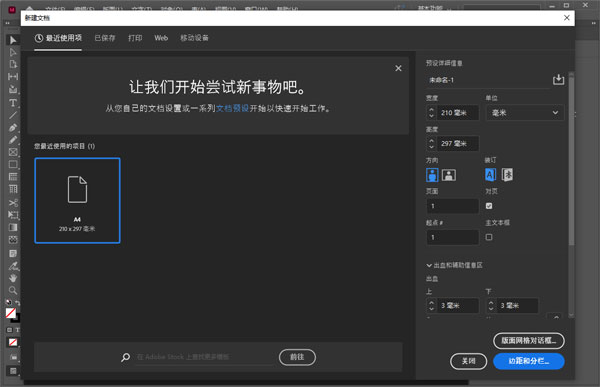Select the Pen tool
Image resolution: width=600 pixels, height=387 pixels.
point(13,127)
